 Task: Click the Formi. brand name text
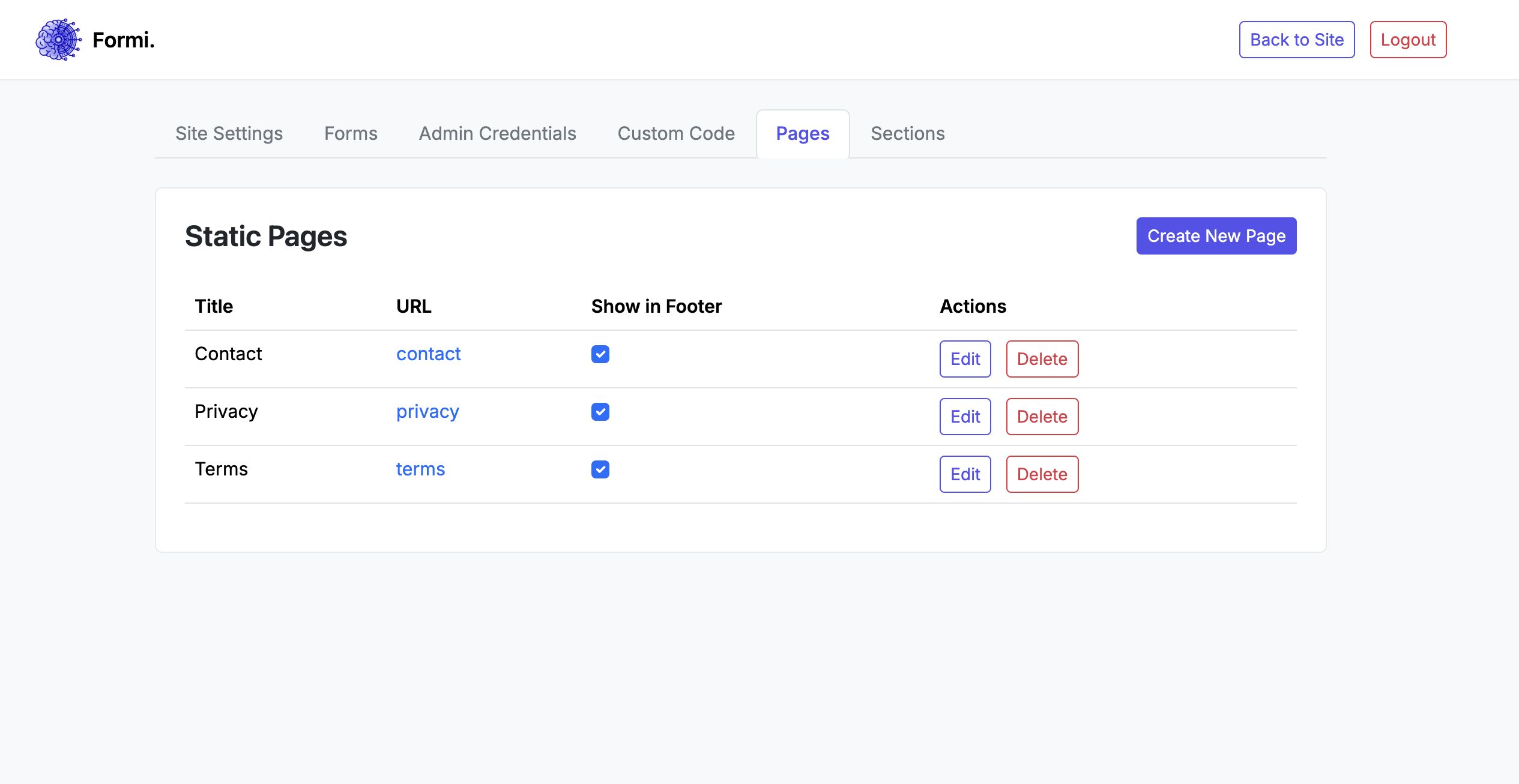pyautogui.click(x=124, y=40)
